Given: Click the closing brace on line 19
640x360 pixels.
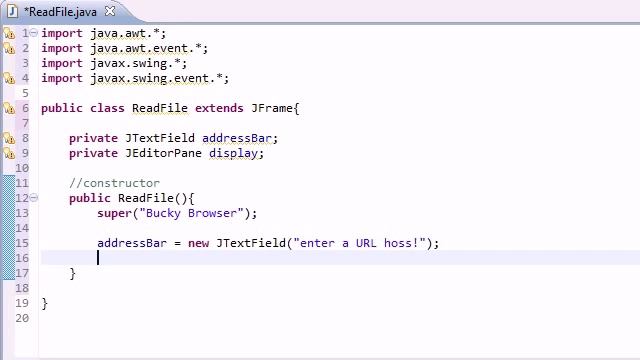Looking at the screenshot, I should 44,304.
